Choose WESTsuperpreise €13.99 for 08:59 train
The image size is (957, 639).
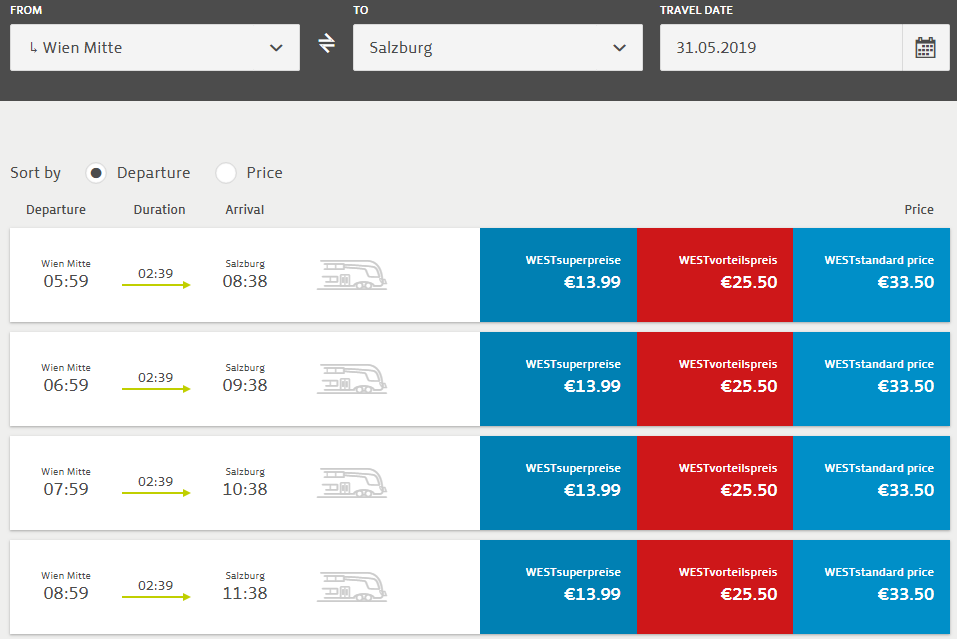(x=558, y=587)
